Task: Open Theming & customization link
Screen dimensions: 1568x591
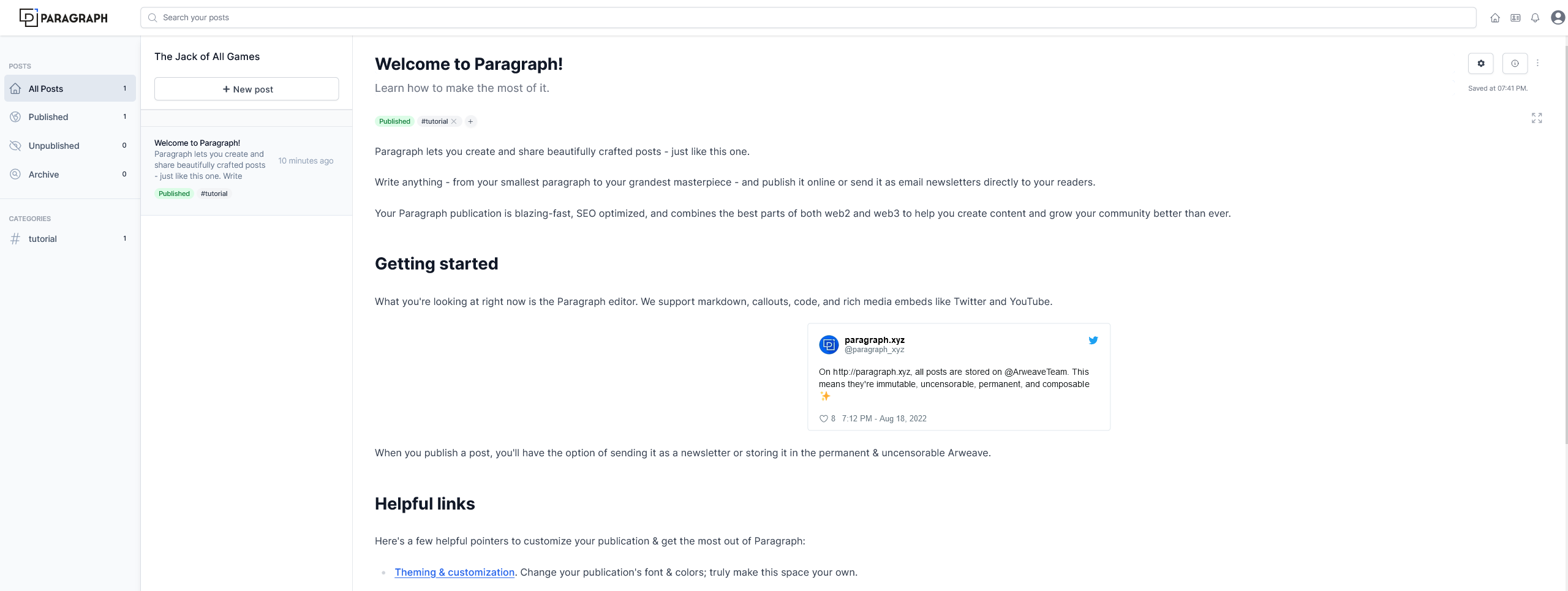Action: [x=454, y=572]
